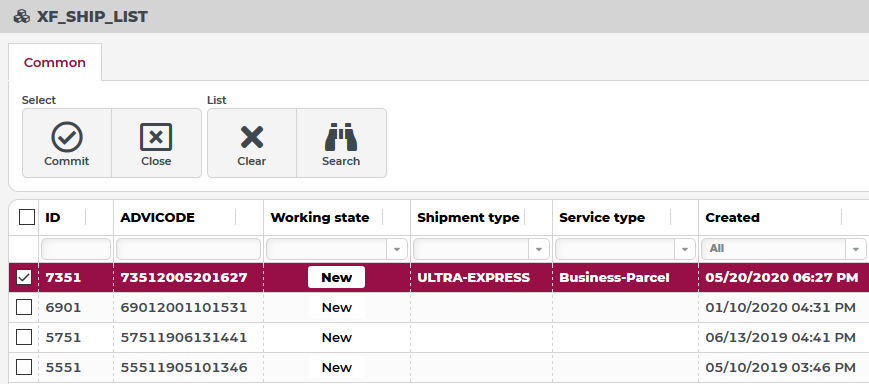Click the XF_SHIP_LIST cubes title icon

pyautogui.click(x=22, y=17)
